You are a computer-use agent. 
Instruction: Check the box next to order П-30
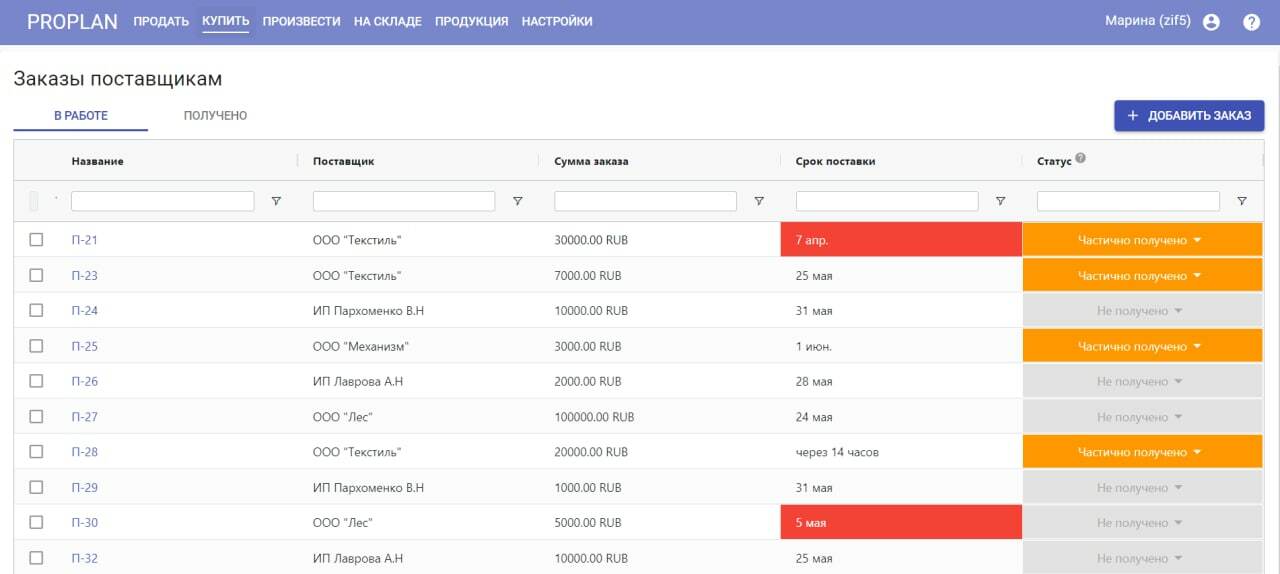(x=36, y=522)
